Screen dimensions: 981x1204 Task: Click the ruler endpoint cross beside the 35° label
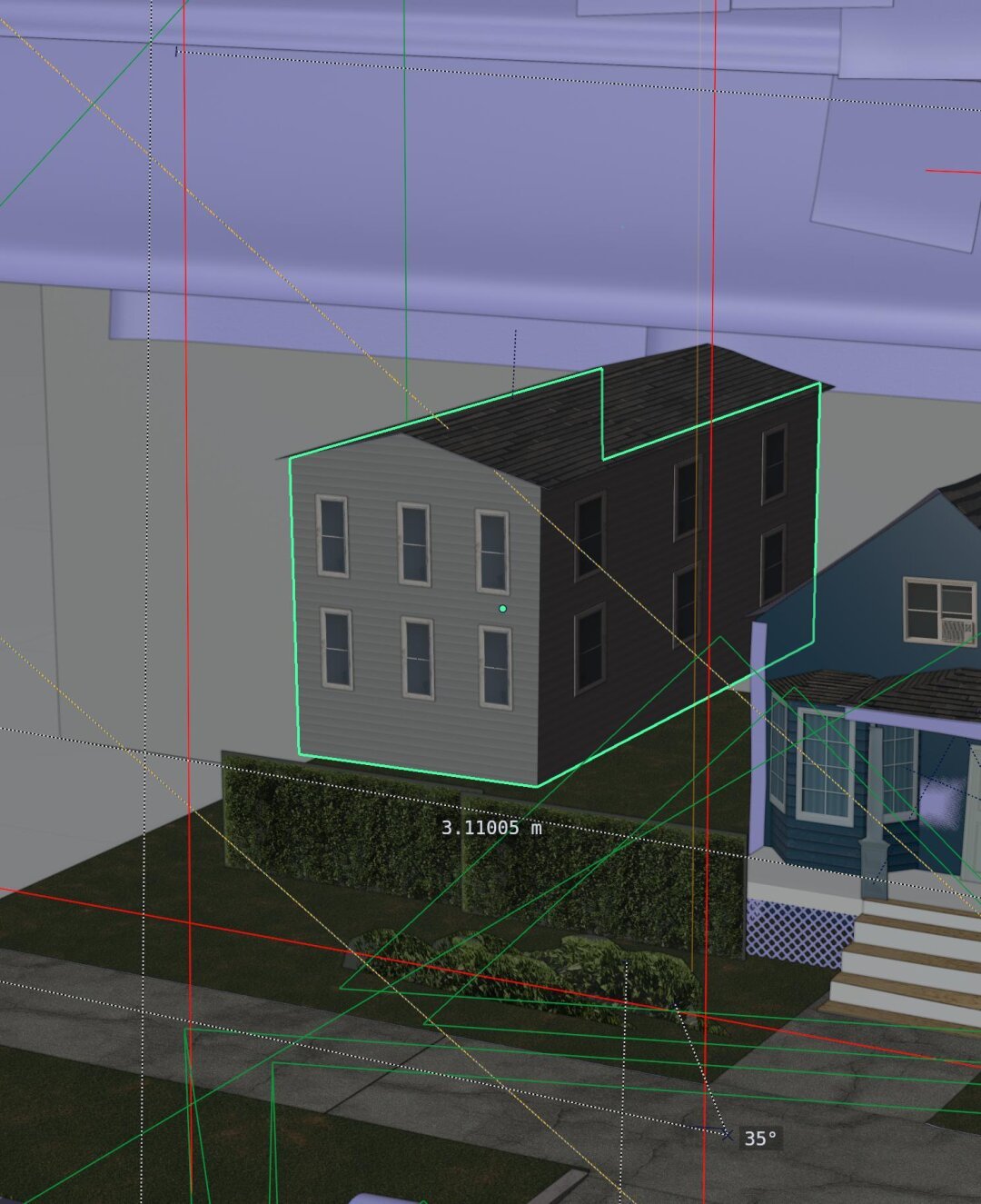(x=727, y=1133)
